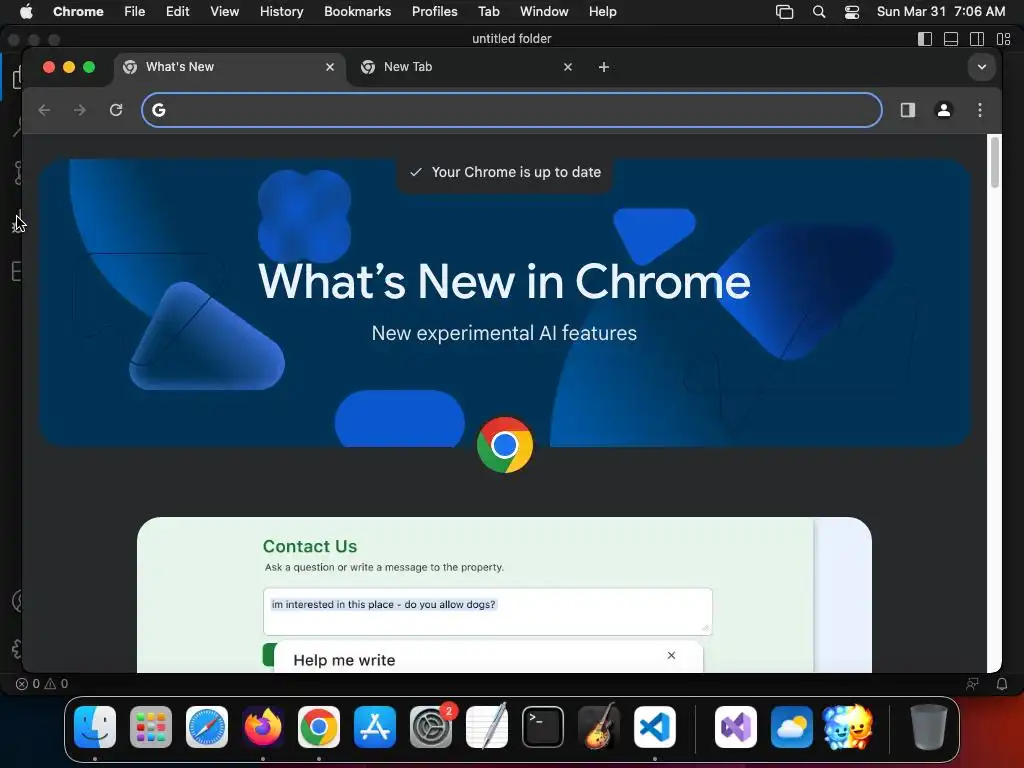
Task: Toggle VS Code primary side bar
Action: pos(925,39)
